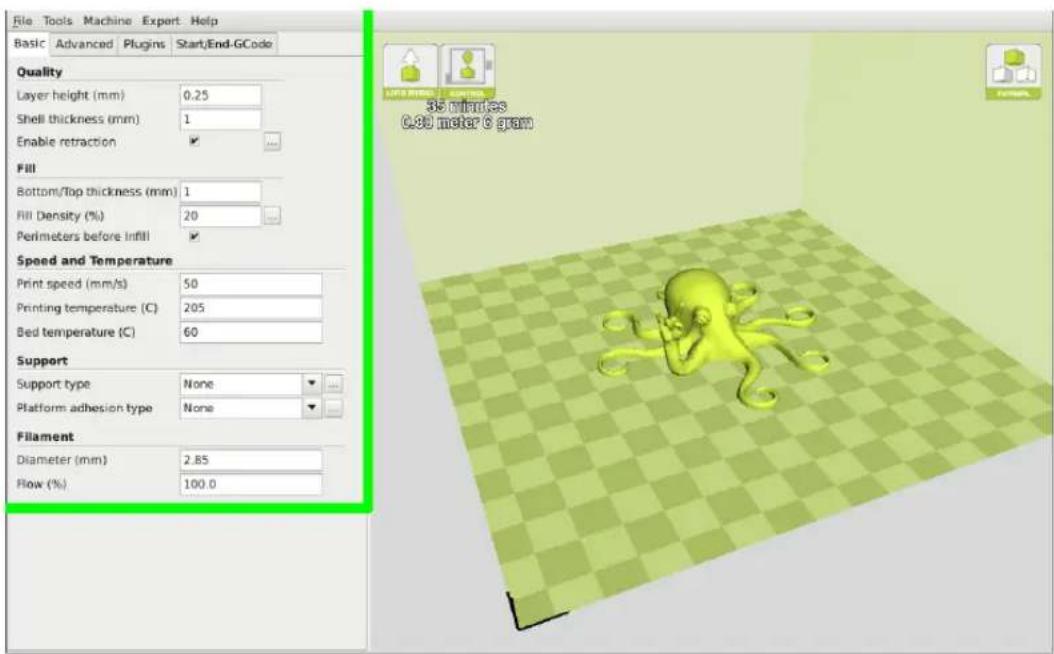Open Fill Density extra settings button

(272, 216)
